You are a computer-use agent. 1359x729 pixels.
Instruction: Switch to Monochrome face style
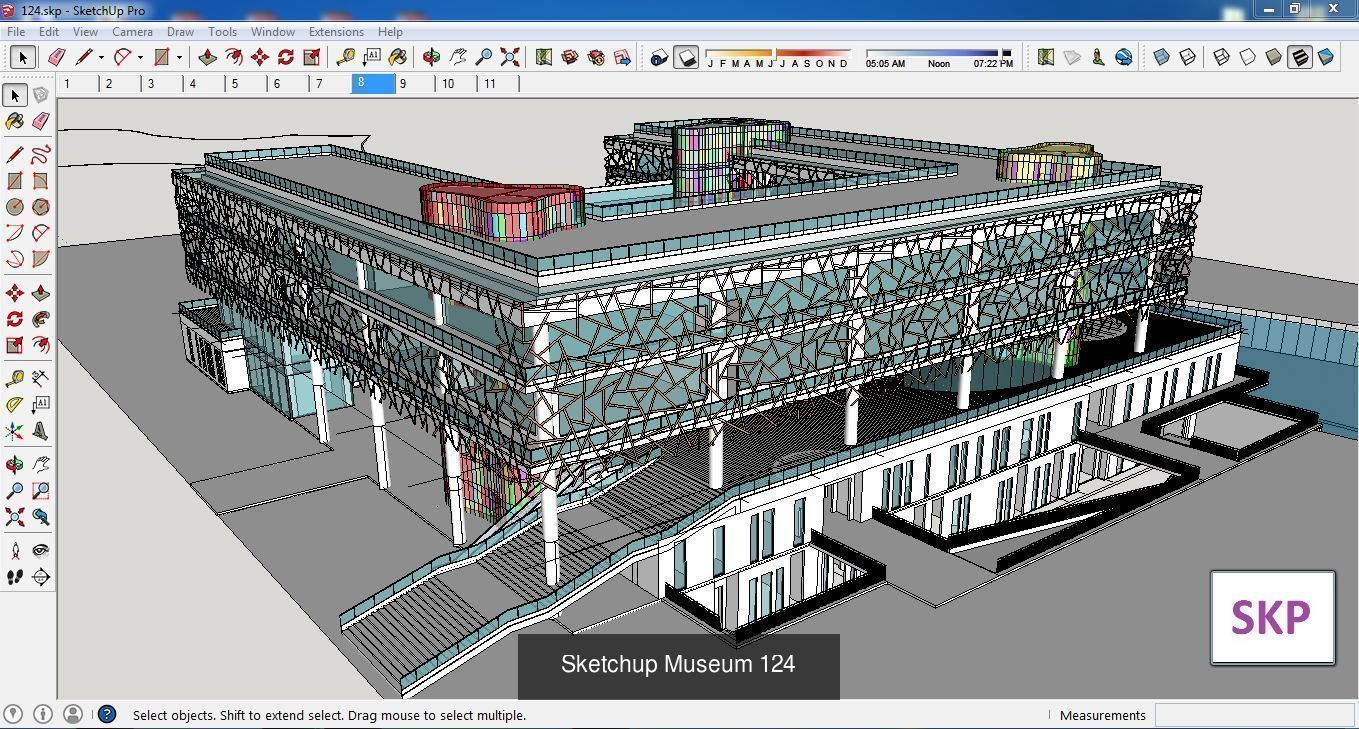[1326, 57]
